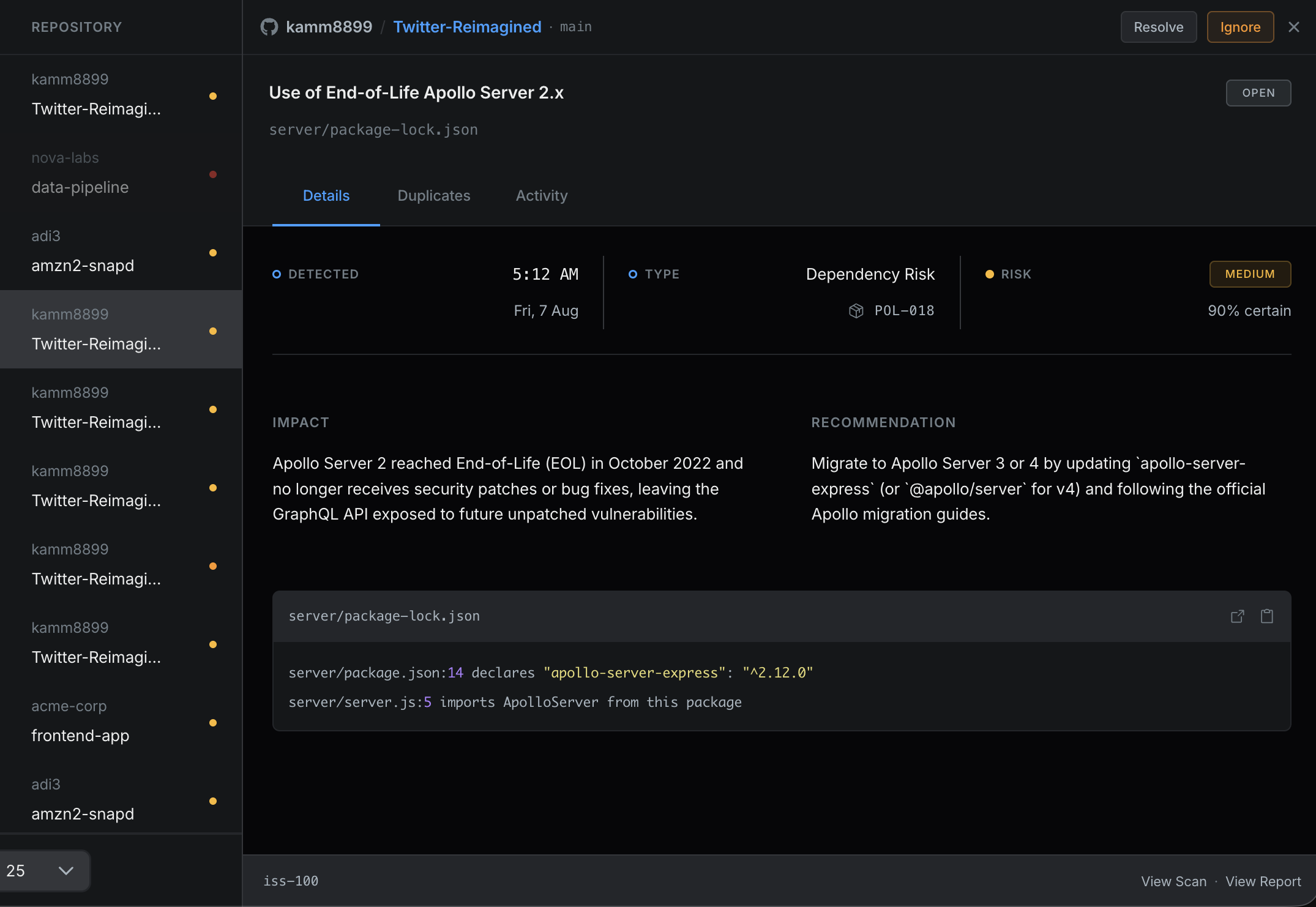
Task: Click the RISK label
Action: tap(1016, 274)
